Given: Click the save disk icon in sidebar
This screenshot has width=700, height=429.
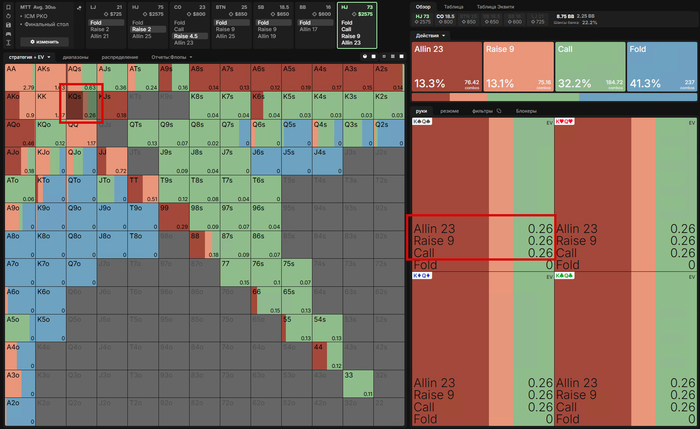Looking at the screenshot, I should 8,25.
